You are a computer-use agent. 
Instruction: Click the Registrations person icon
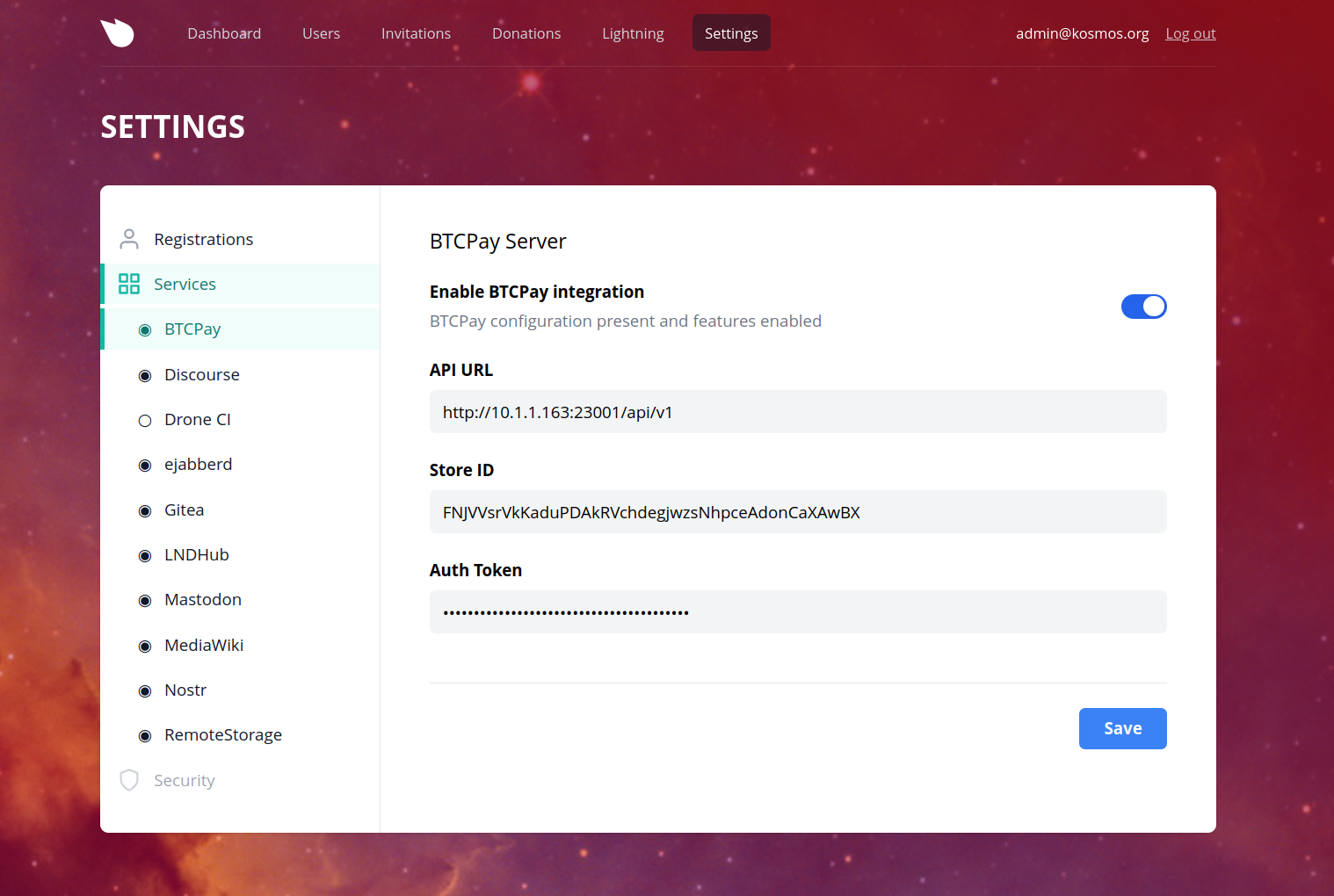click(129, 239)
